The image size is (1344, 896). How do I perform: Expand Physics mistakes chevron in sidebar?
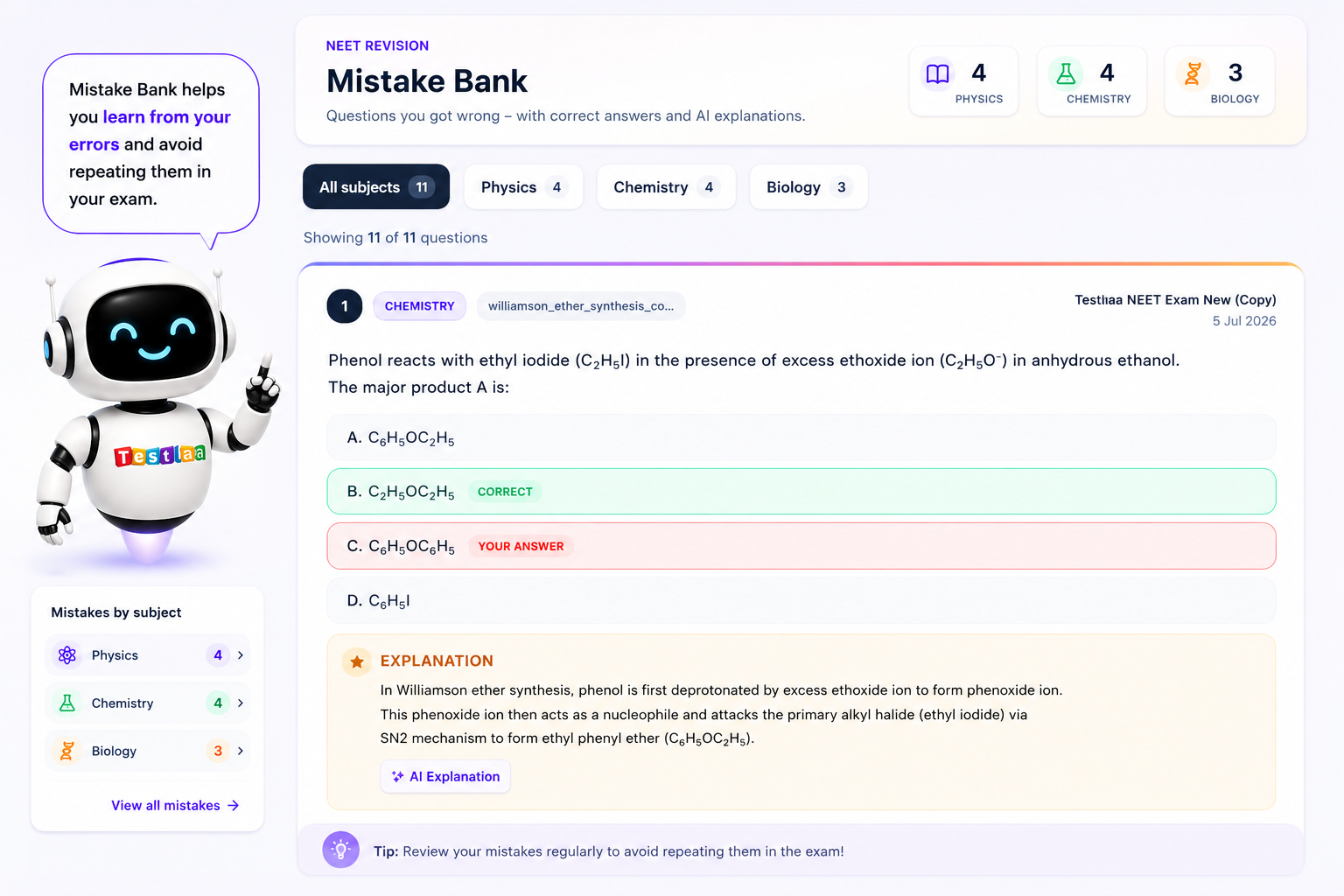tap(241, 655)
